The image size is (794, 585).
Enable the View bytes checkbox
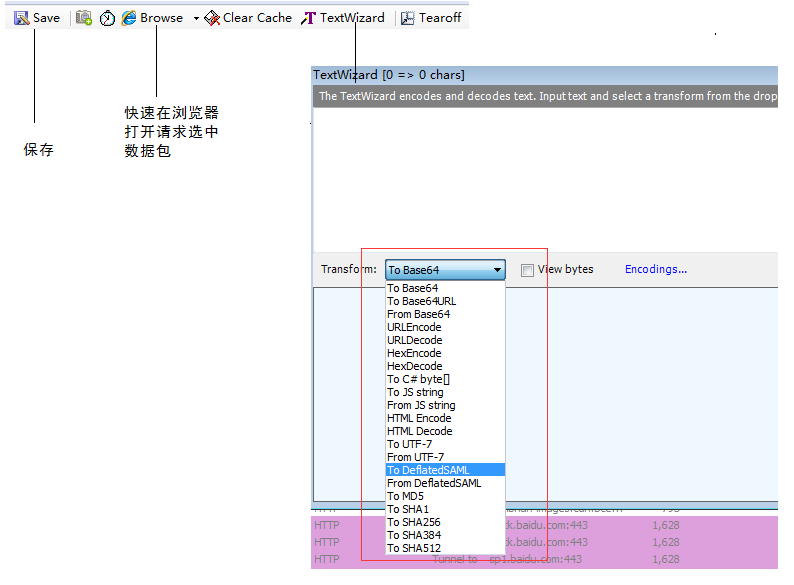[x=527, y=270]
